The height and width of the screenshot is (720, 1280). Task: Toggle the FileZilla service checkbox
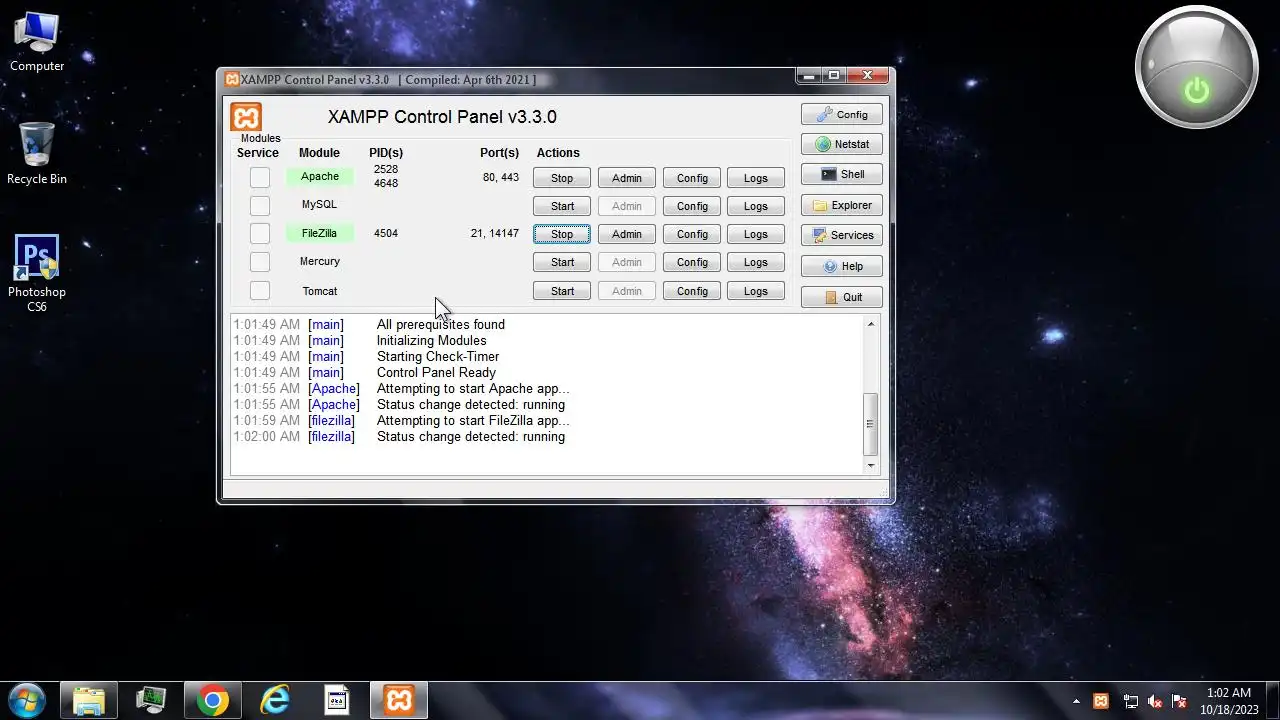tap(260, 233)
